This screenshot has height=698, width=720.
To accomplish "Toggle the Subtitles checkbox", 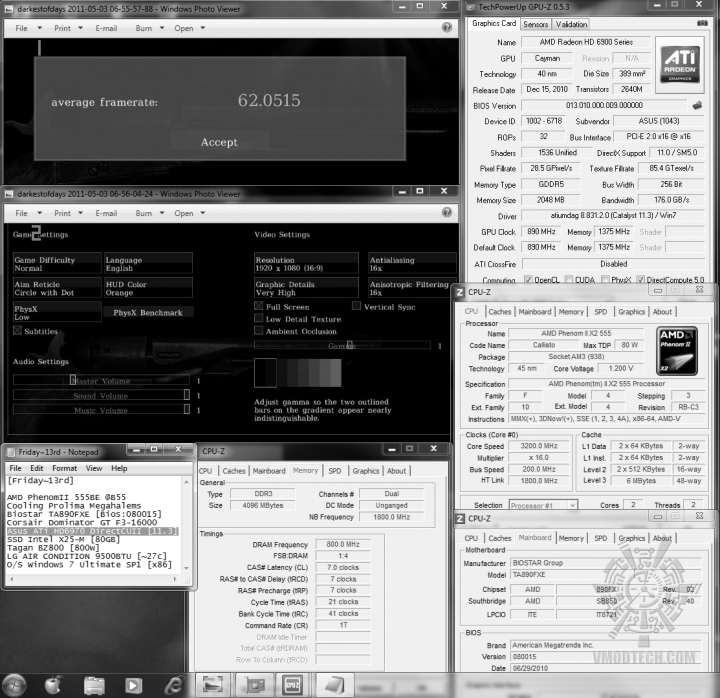I will [17, 330].
